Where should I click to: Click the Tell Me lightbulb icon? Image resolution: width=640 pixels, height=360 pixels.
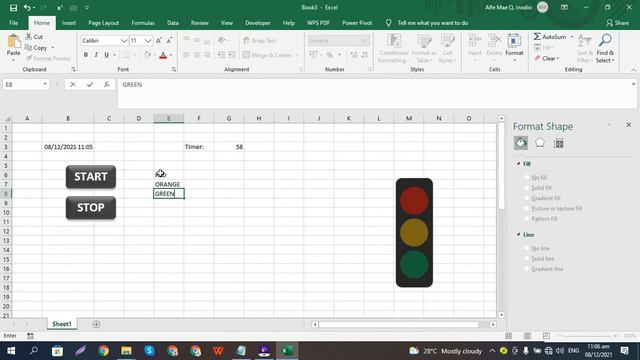click(x=389, y=23)
